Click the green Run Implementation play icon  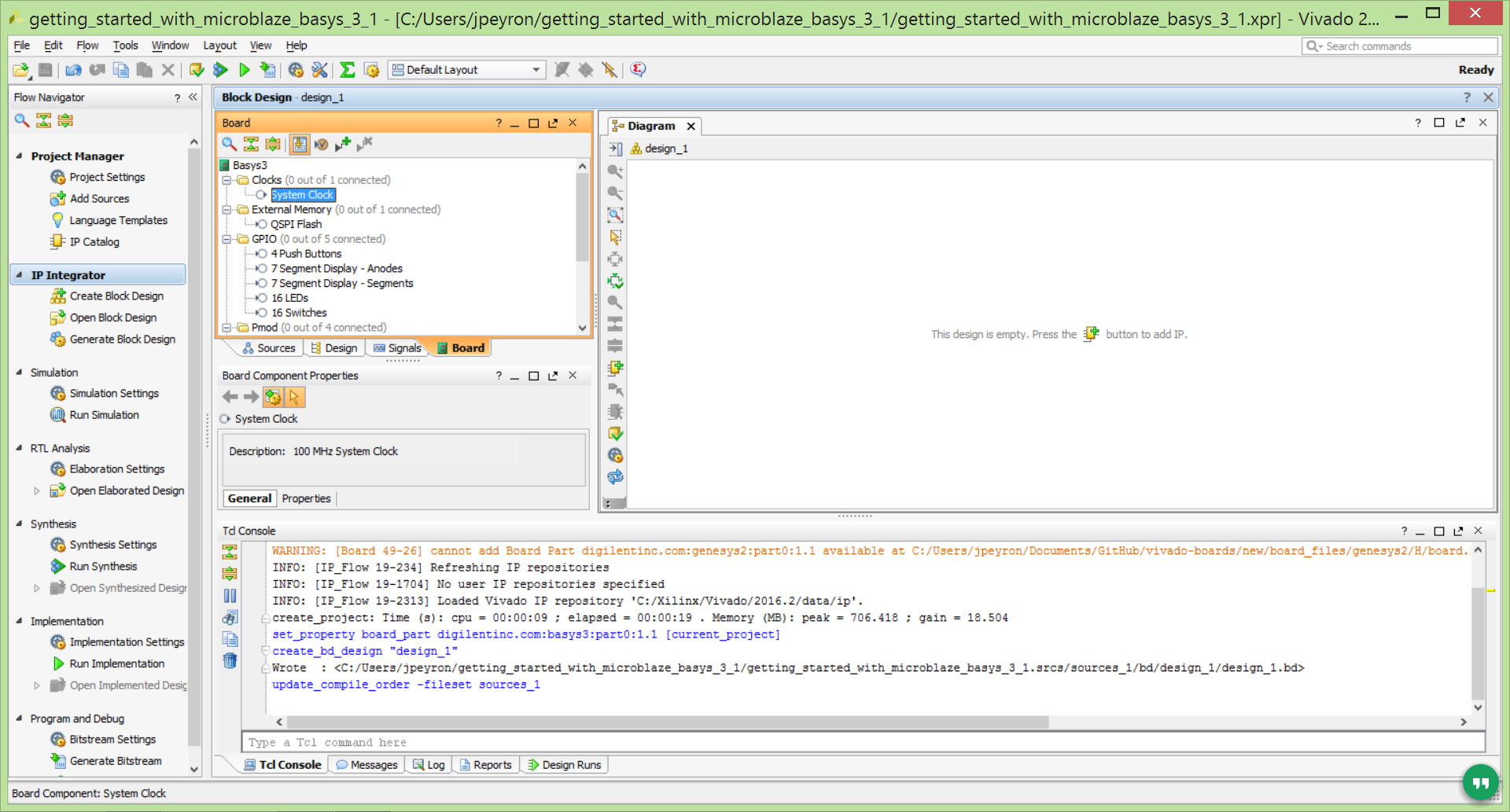245,70
